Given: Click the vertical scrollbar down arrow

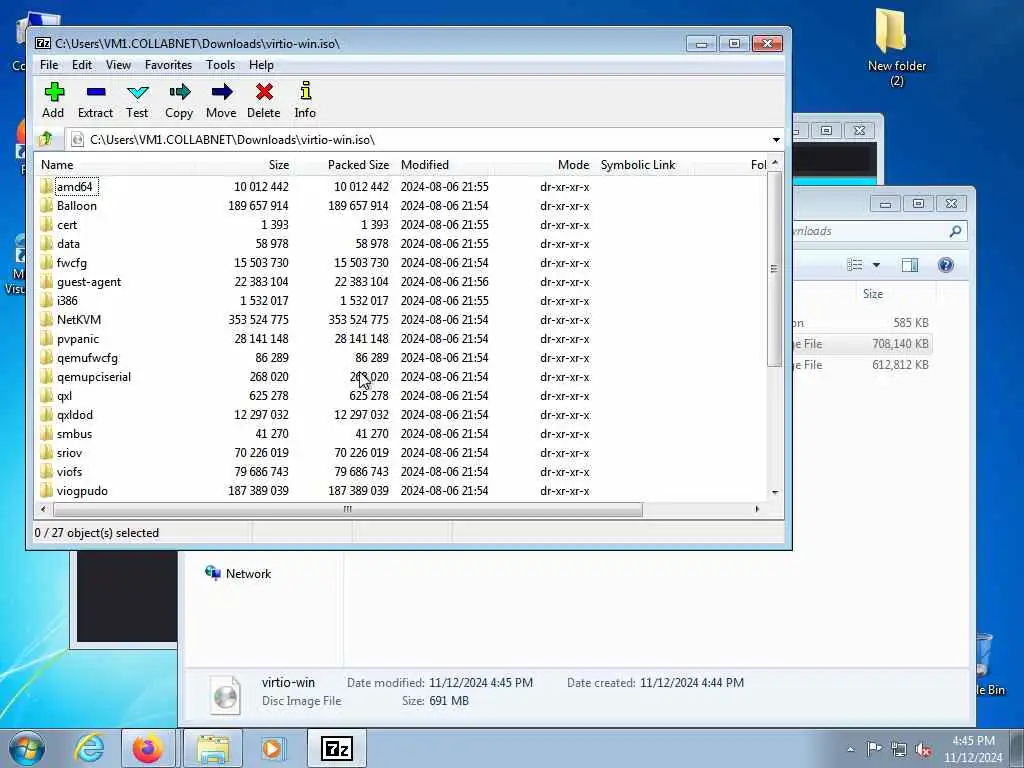Looking at the screenshot, I should pyautogui.click(x=775, y=493).
